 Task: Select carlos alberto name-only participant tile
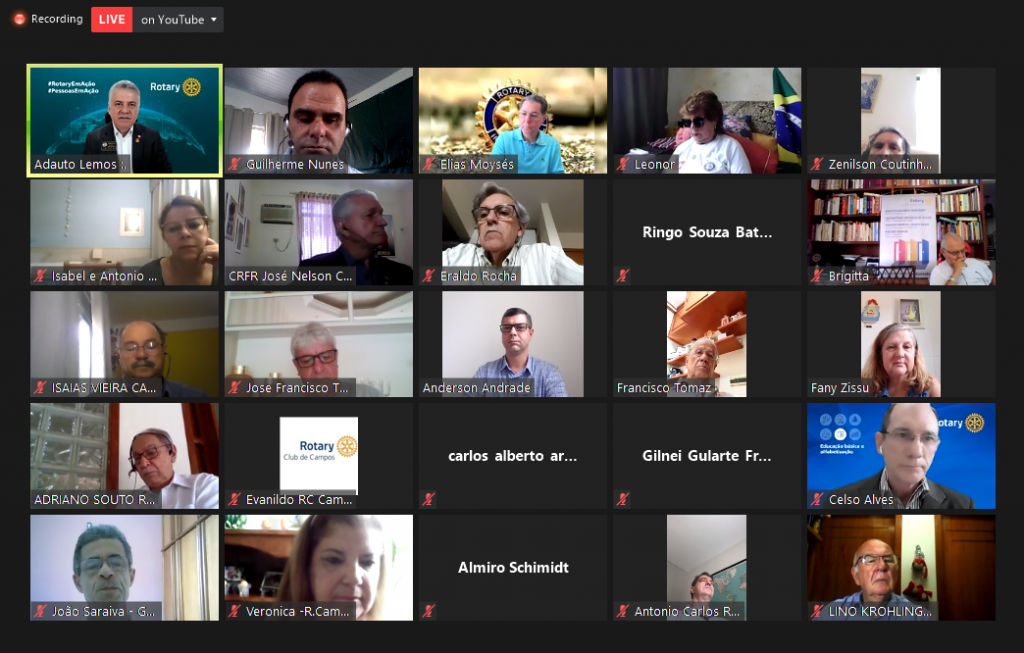[x=512, y=455]
